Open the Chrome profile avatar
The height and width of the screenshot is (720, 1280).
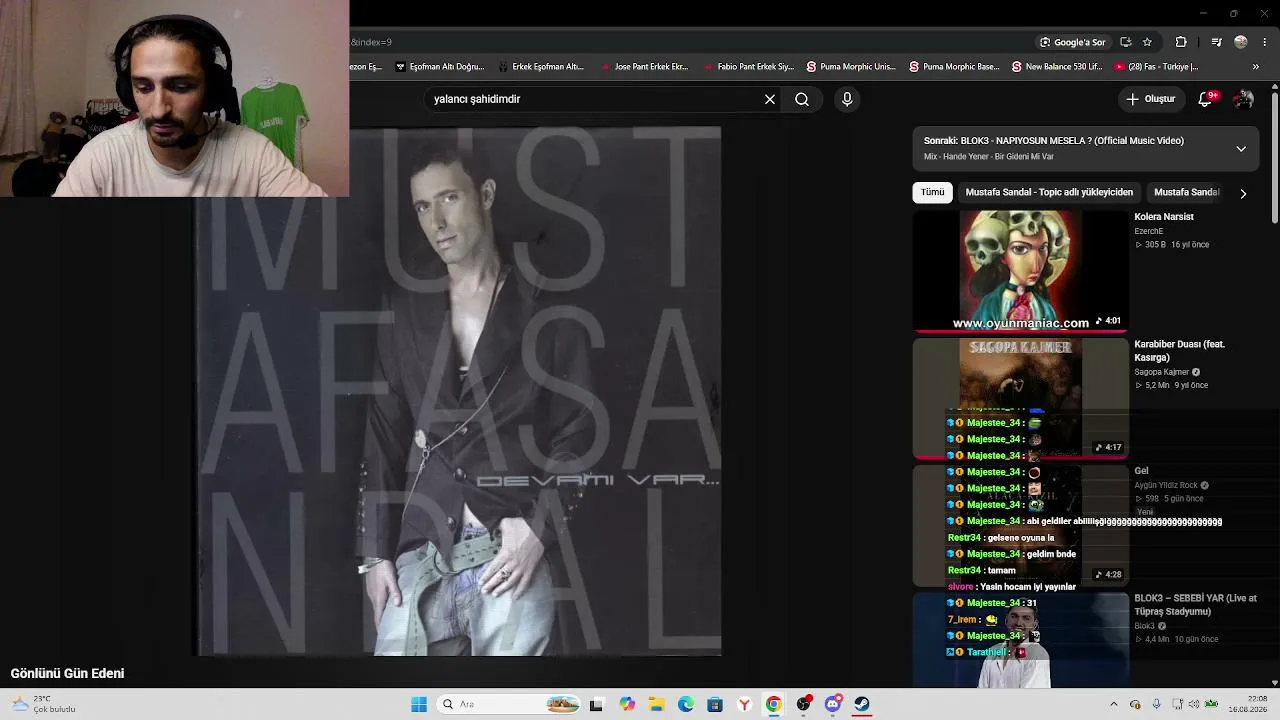click(1241, 42)
